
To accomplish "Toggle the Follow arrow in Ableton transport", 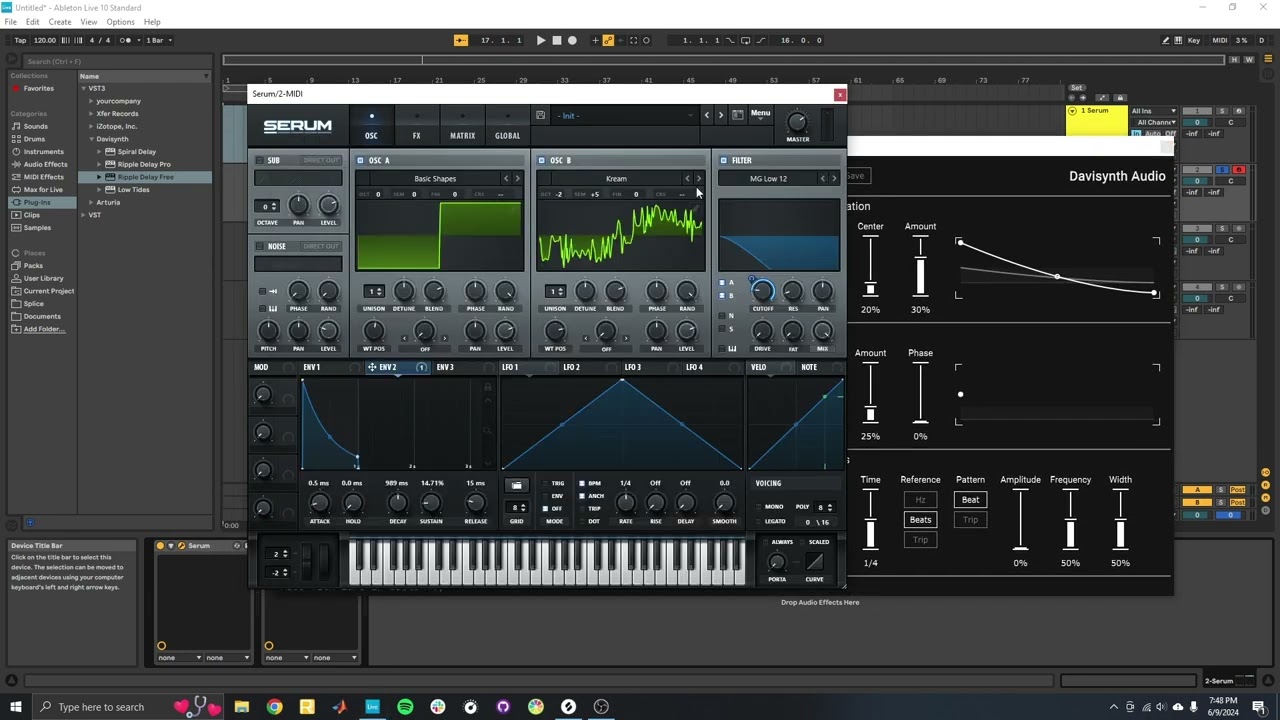I will 461,40.
